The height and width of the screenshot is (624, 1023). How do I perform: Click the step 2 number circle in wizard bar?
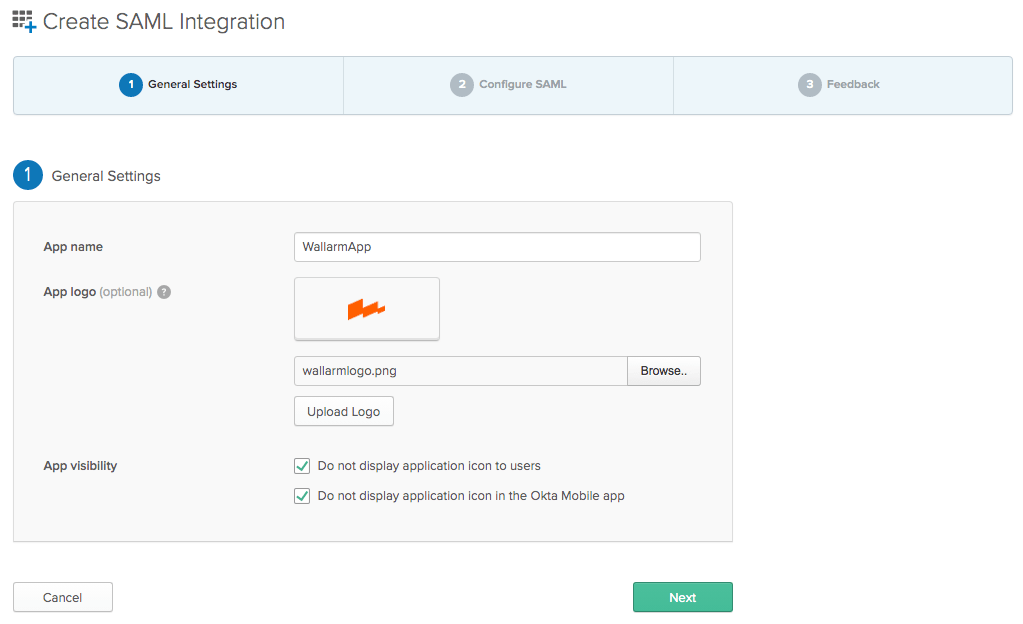[x=461, y=85]
